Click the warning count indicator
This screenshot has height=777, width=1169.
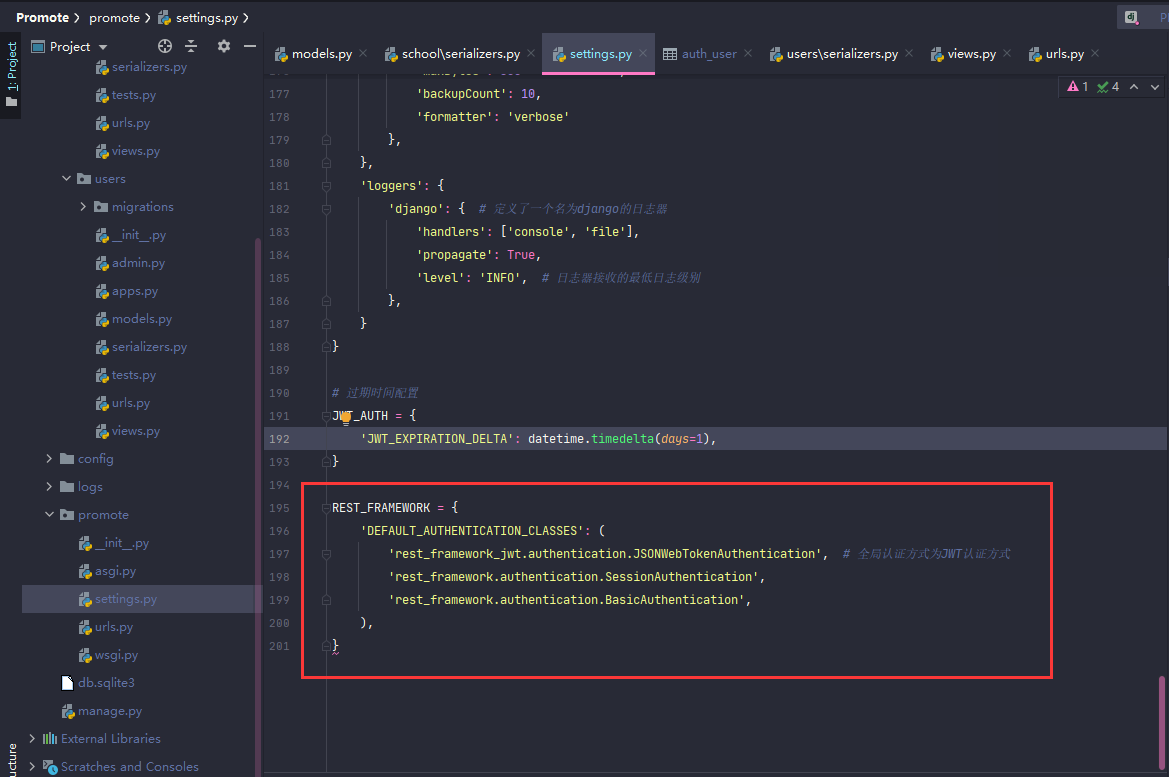[1077, 86]
